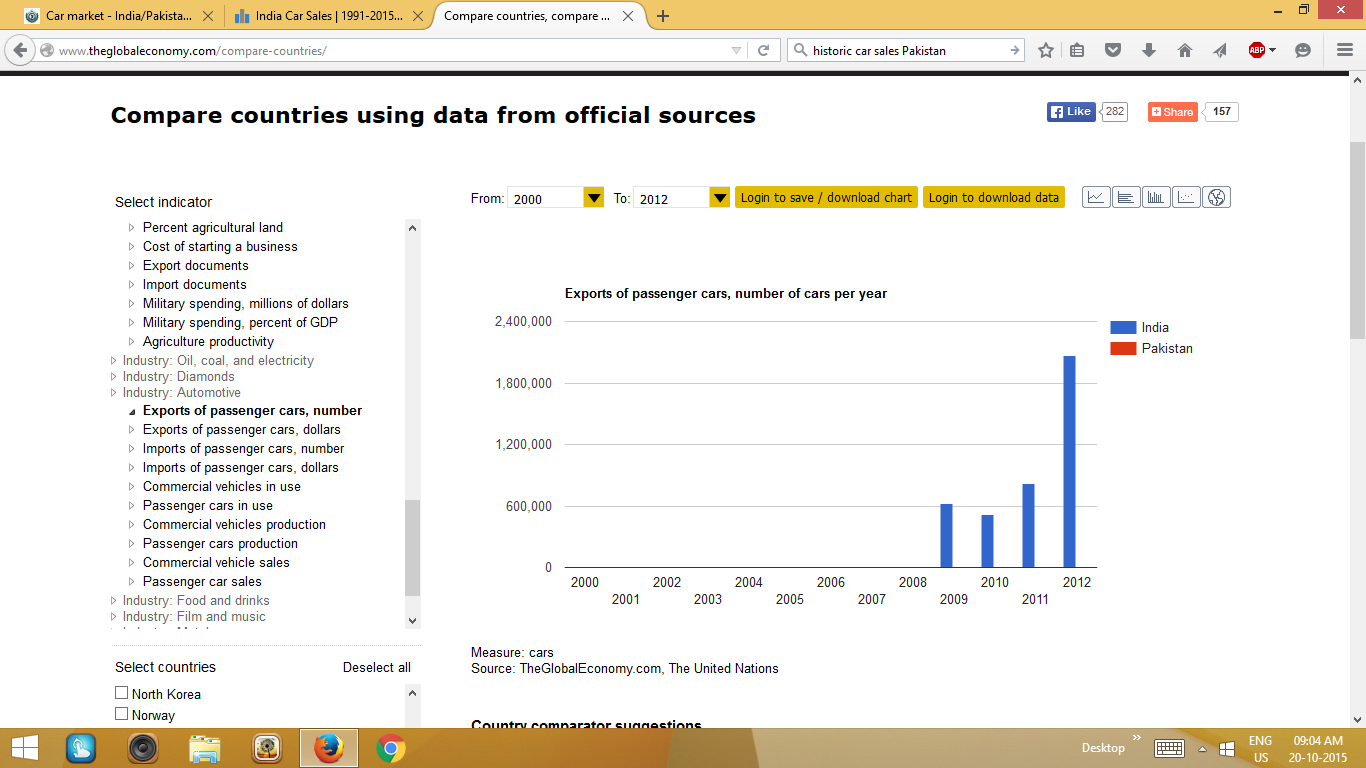Expand Industry: Diamonds category

coord(113,377)
